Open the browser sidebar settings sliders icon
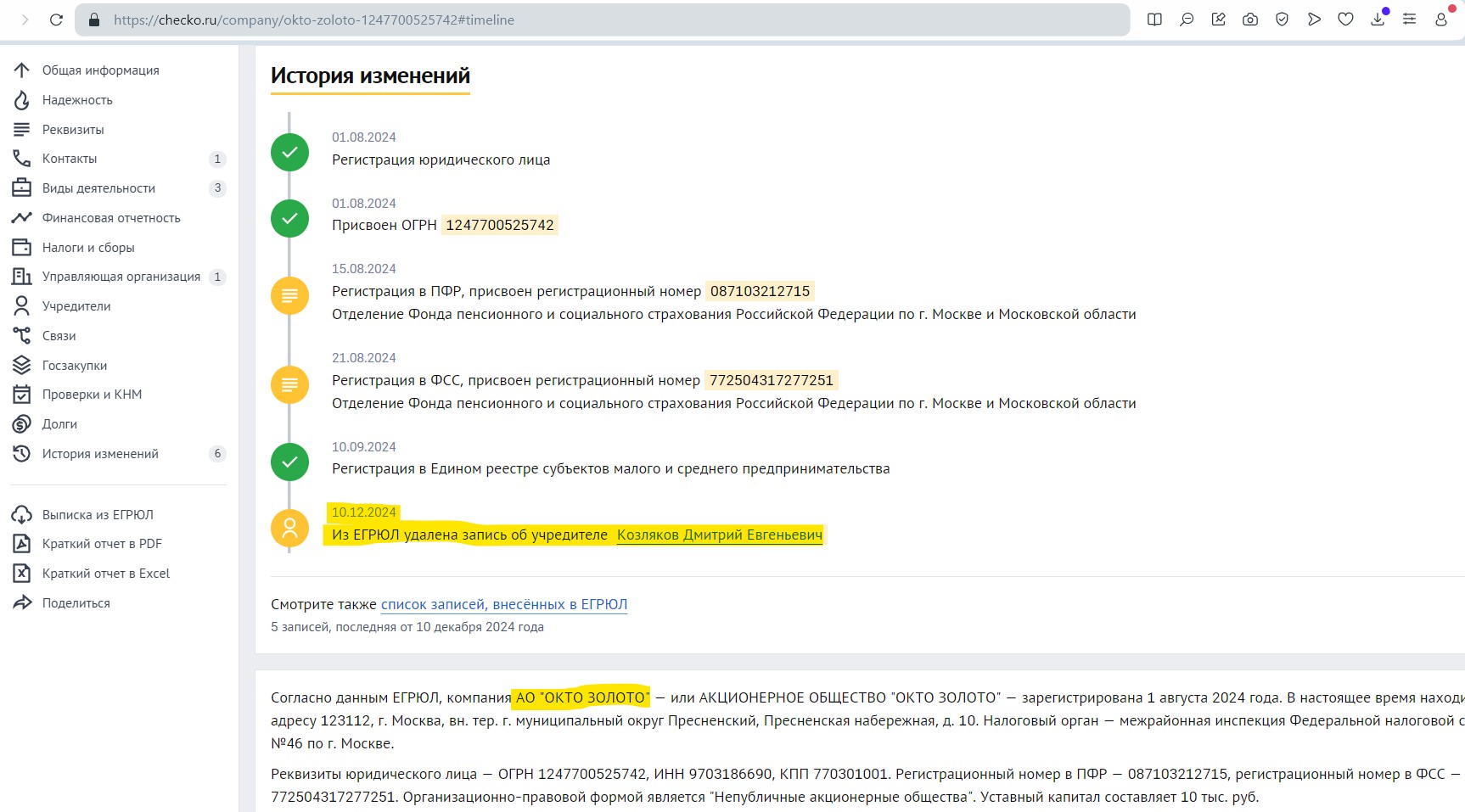 click(x=1409, y=20)
